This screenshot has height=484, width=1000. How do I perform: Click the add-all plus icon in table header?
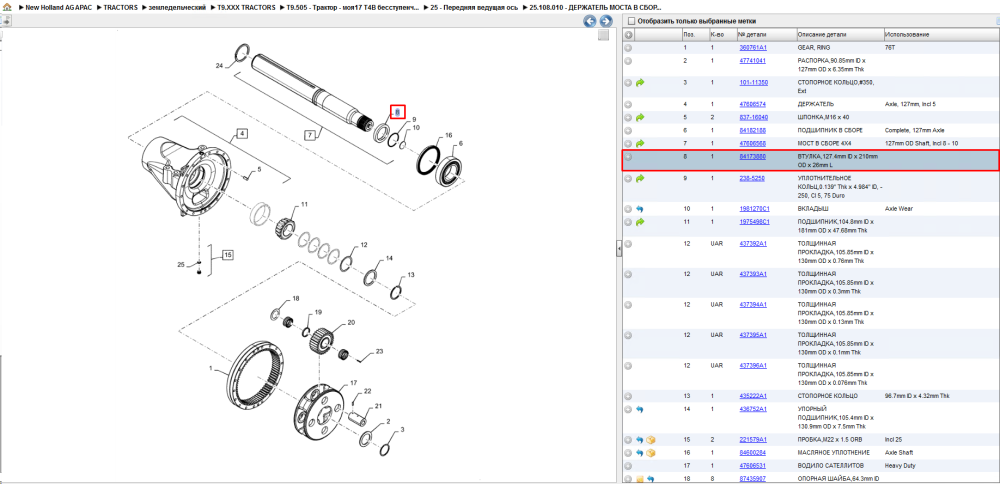(x=628, y=35)
